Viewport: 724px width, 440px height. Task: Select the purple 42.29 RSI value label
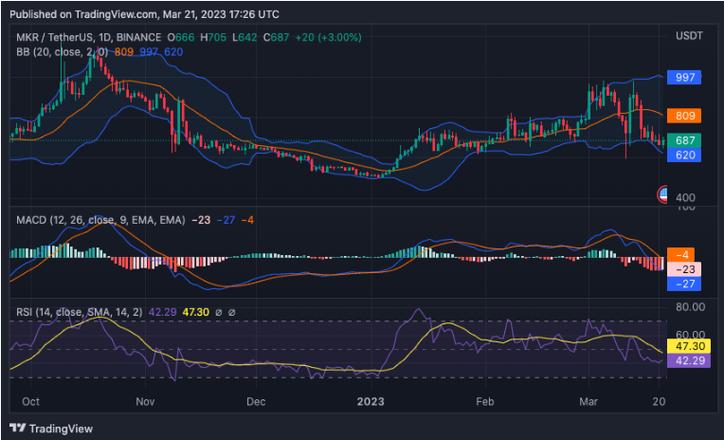[689, 361]
